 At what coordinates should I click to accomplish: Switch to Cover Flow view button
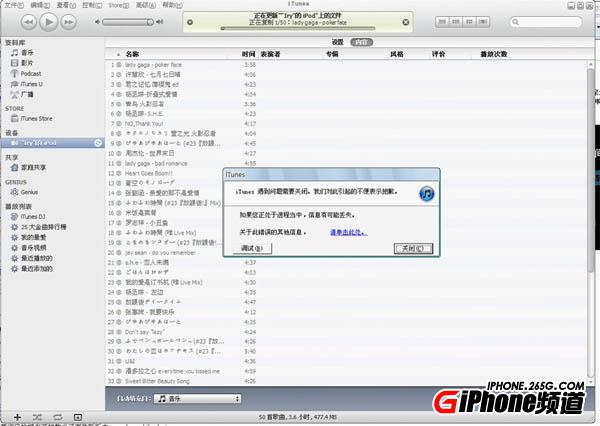point(483,22)
